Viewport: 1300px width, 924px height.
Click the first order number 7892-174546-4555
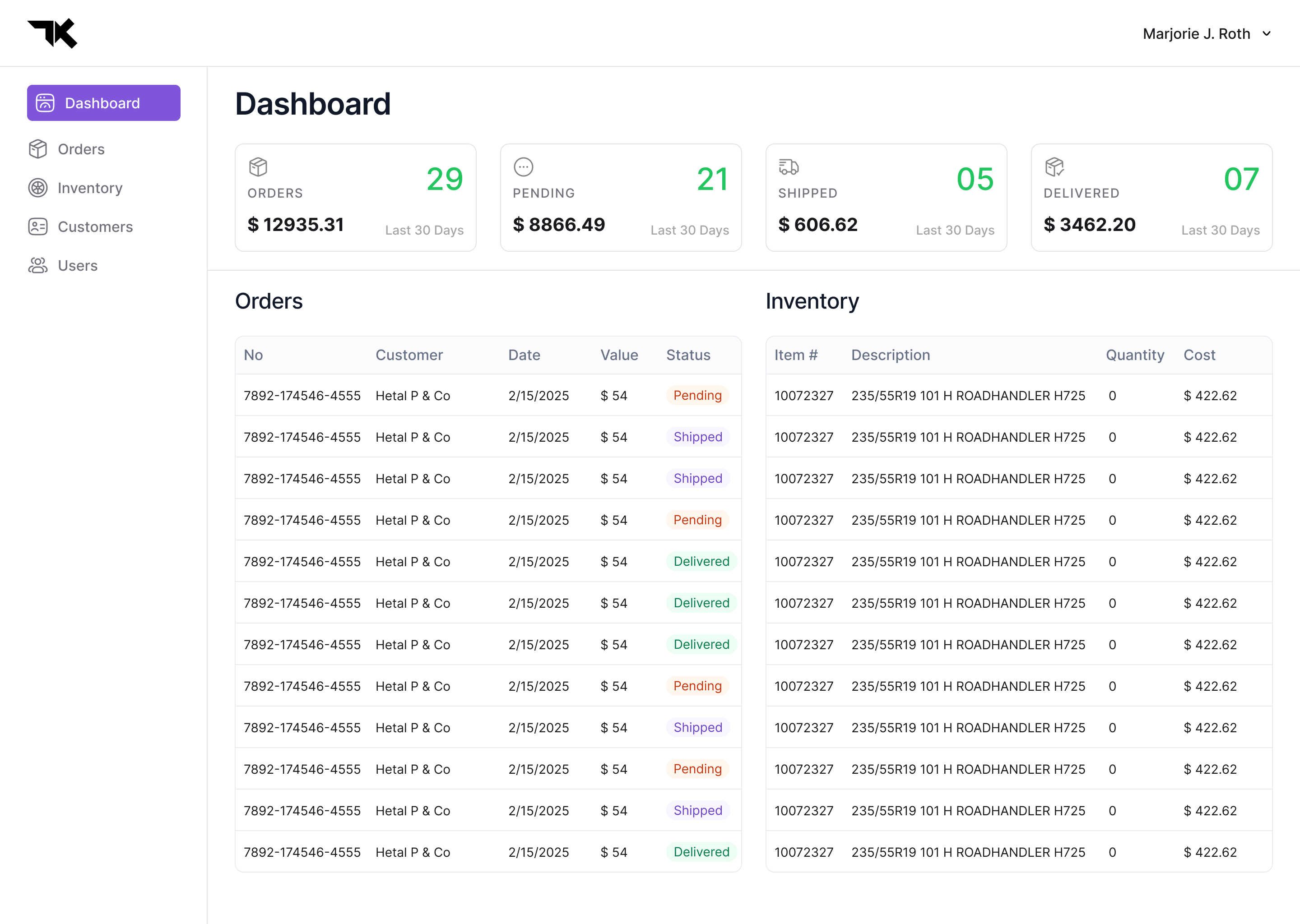point(302,395)
